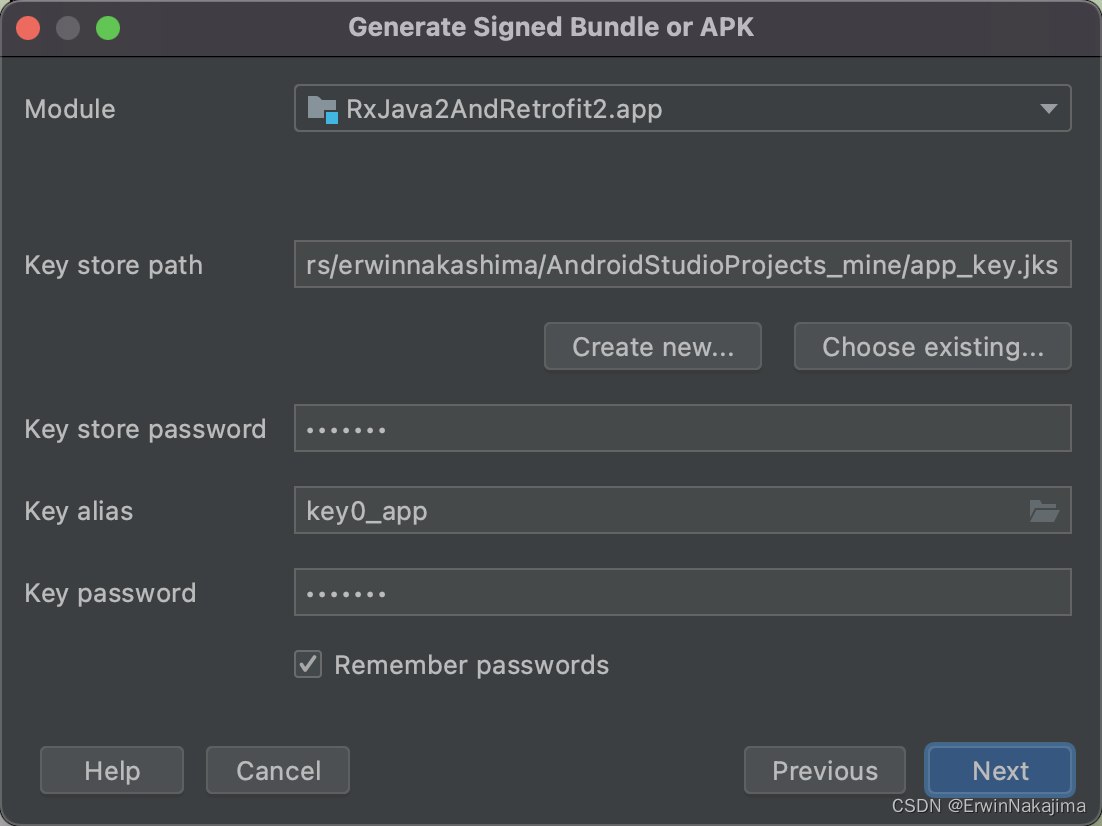Cancel the signing dialog
The image size is (1102, 826).
277,770
